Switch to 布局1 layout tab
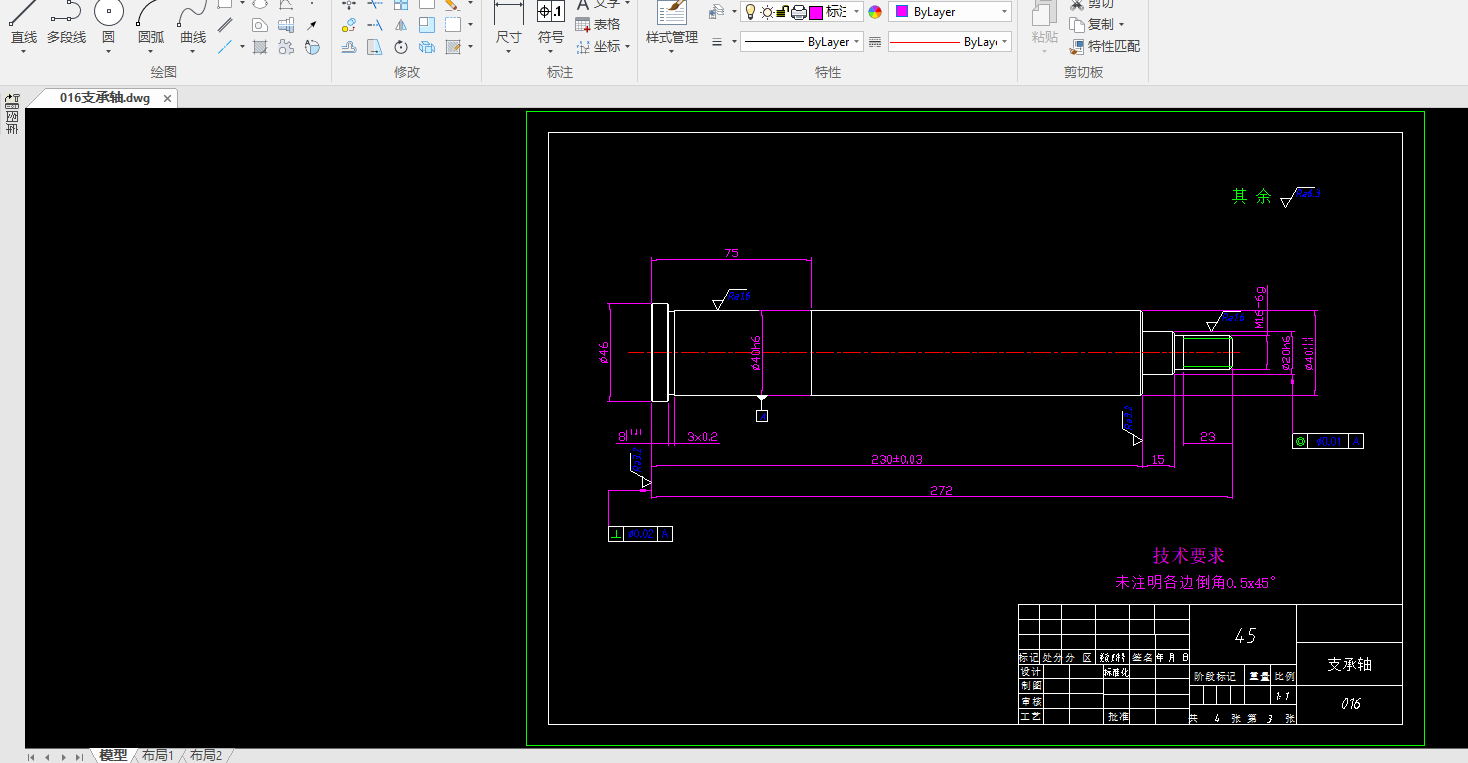 point(157,755)
